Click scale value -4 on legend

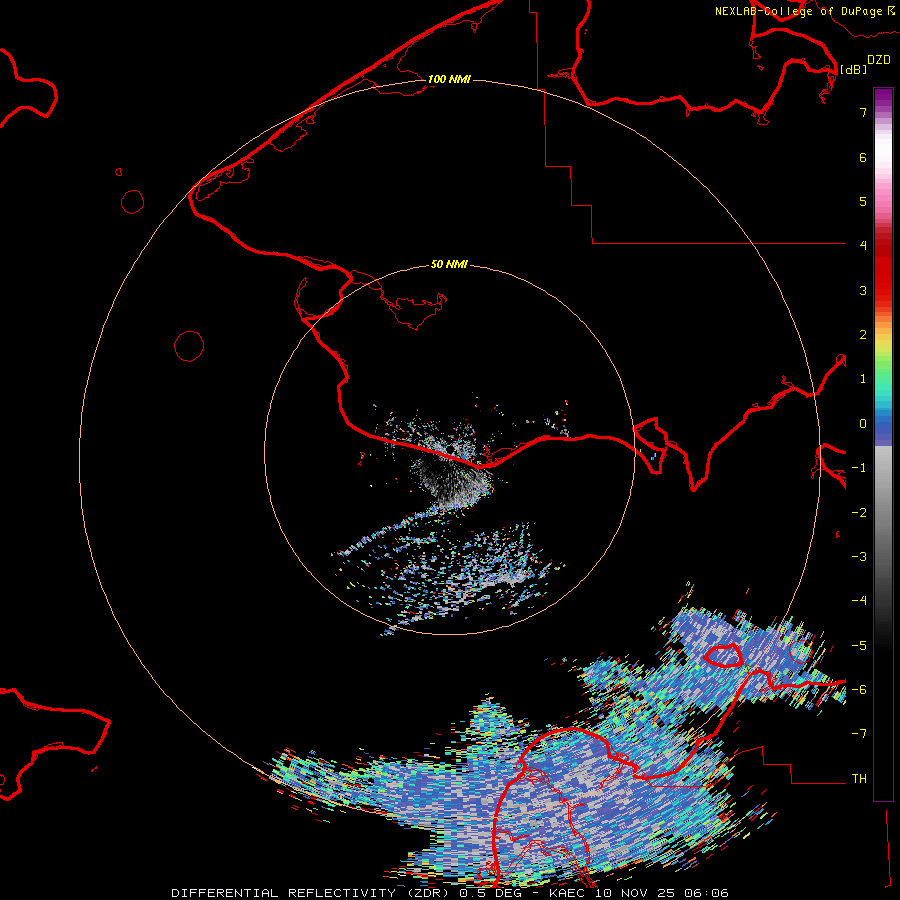coord(859,601)
